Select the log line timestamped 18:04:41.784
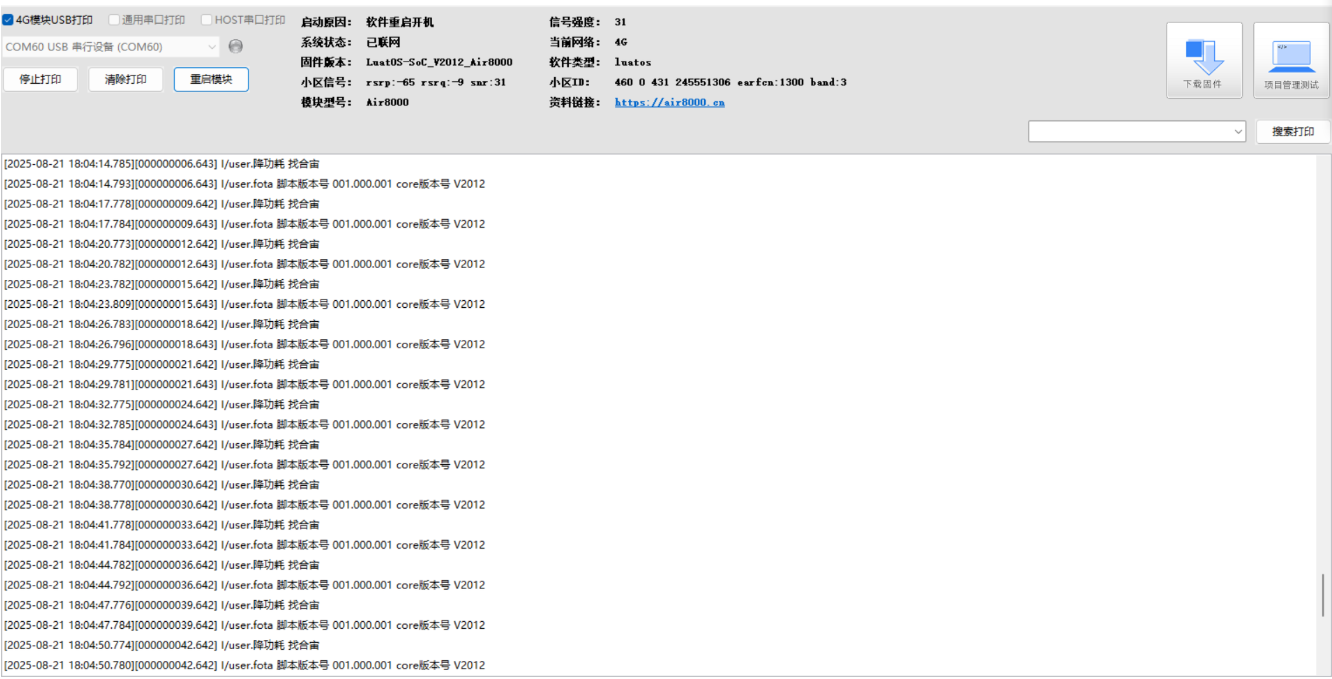 click(x=244, y=545)
